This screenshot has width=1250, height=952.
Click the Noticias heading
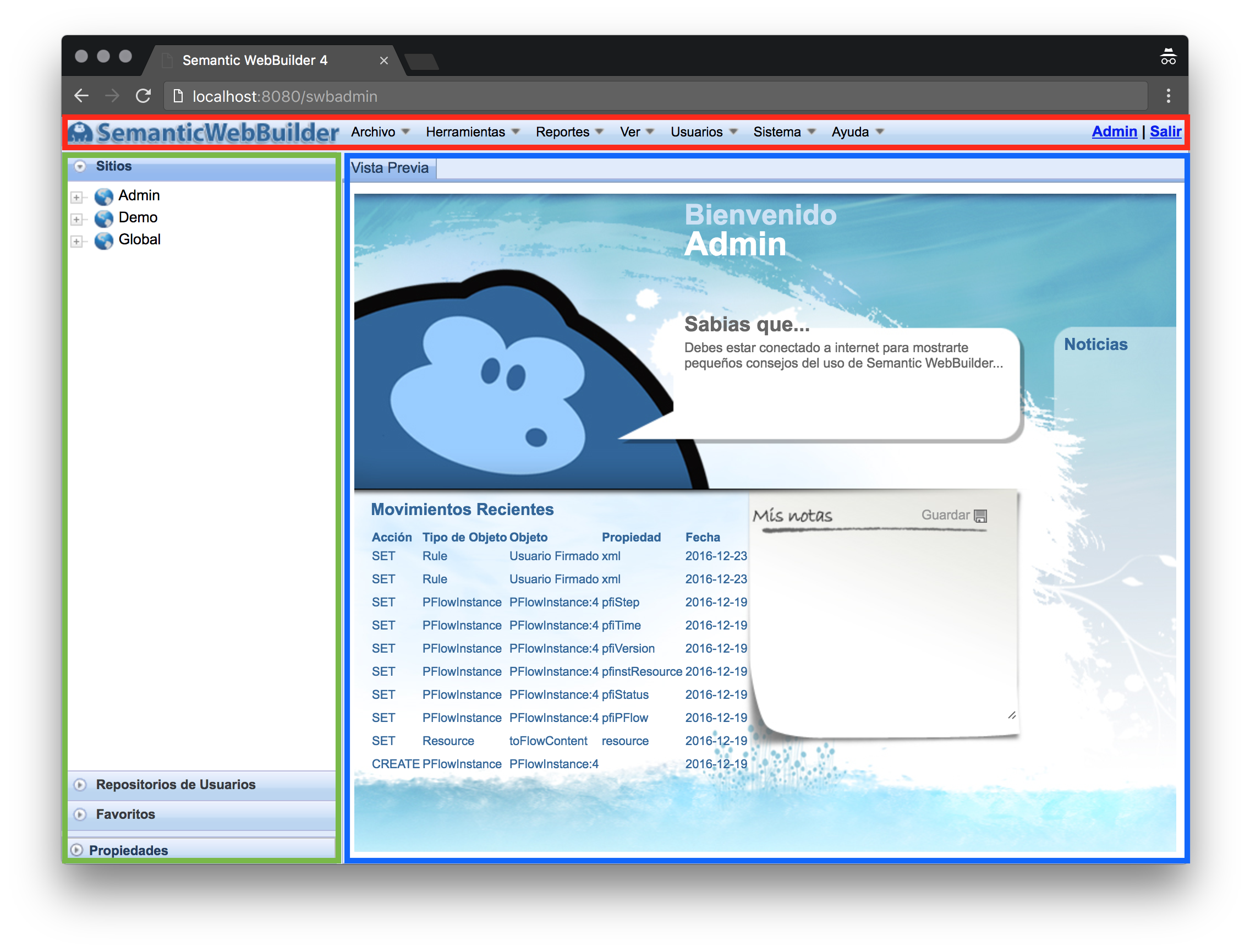[1095, 344]
